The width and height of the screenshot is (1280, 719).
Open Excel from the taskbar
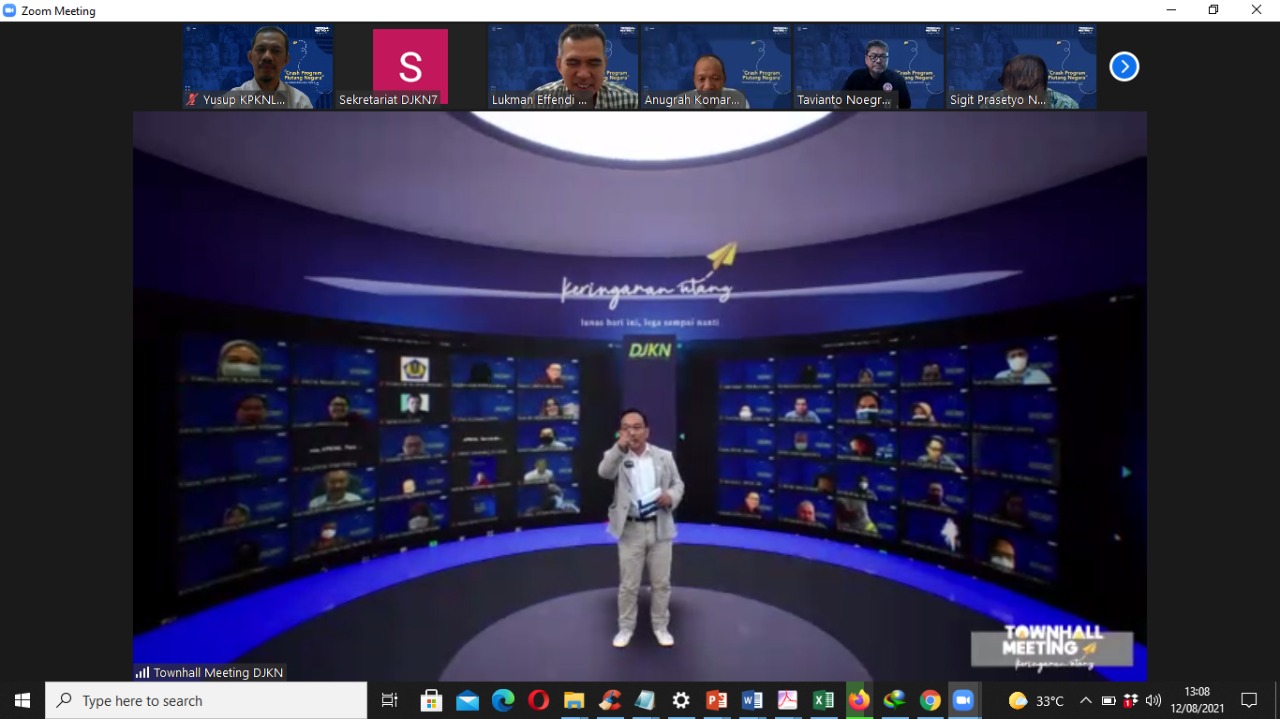(823, 700)
